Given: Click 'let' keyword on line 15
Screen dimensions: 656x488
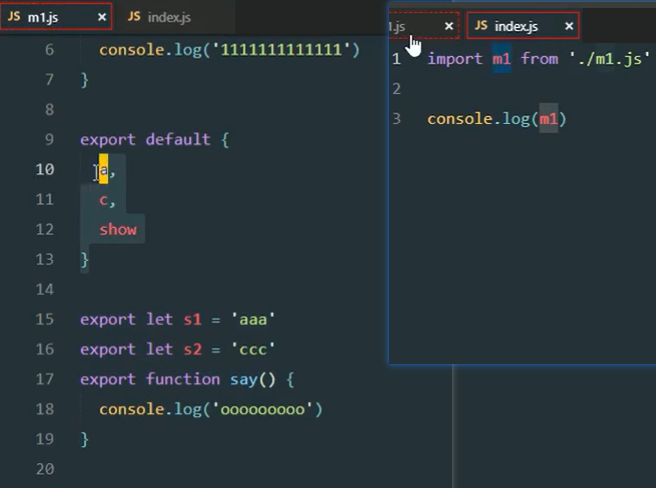Looking at the screenshot, I should [159, 319].
